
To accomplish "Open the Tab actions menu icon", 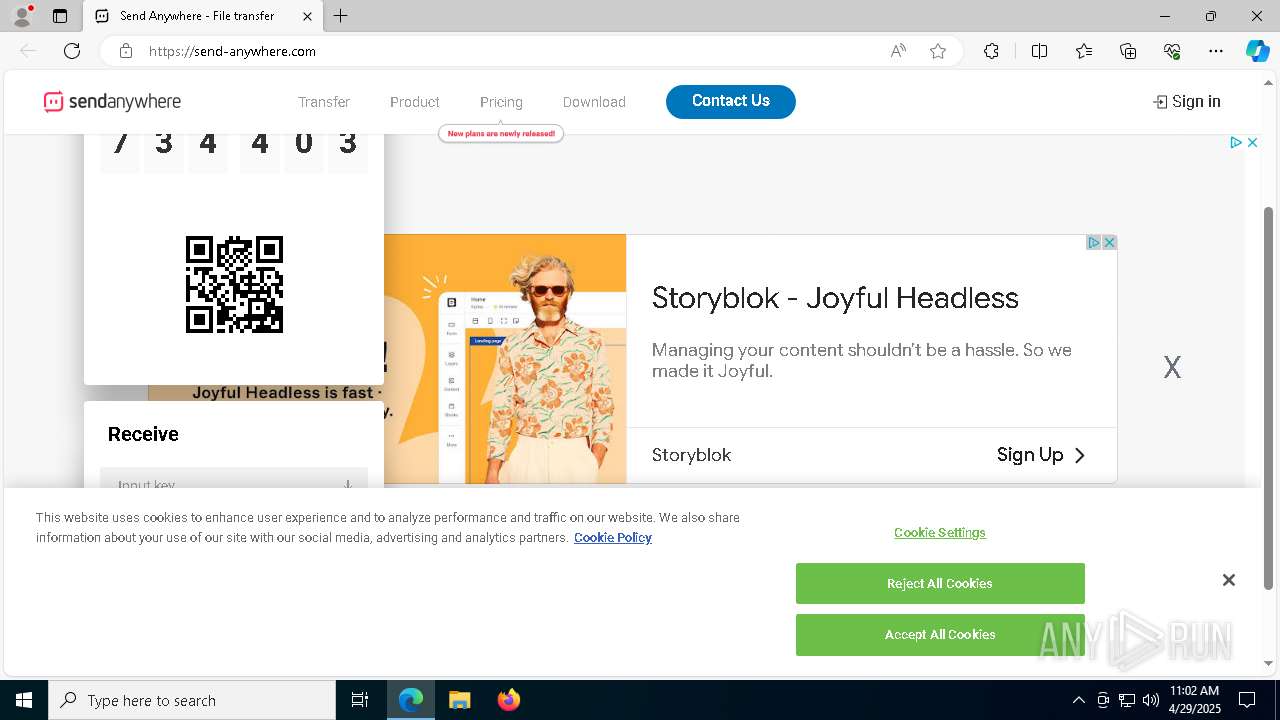I will (60, 16).
